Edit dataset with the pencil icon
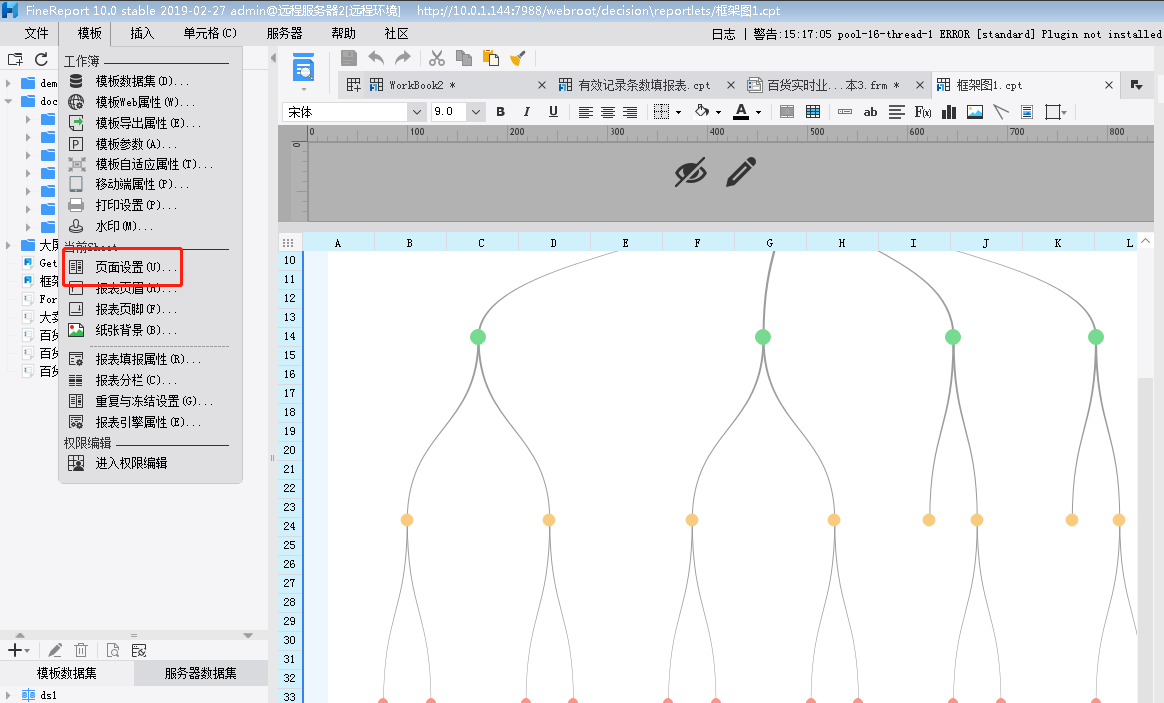This screenshot has height=703, width=1164. pos(55,650)
